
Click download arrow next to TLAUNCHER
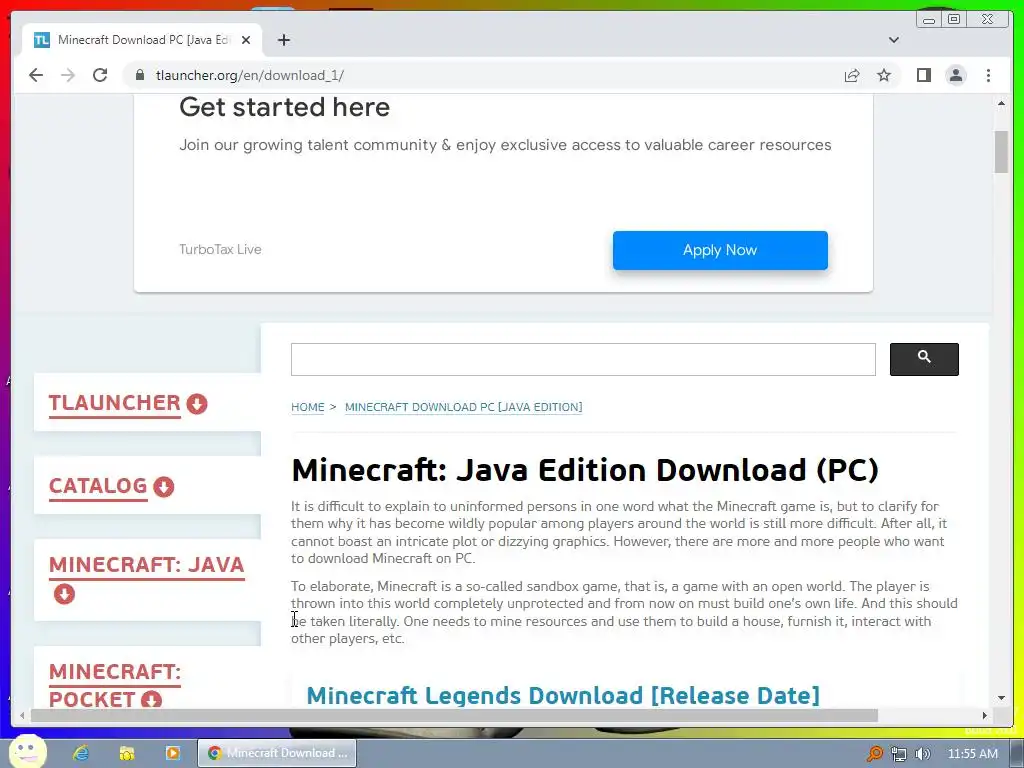point(197,404)
